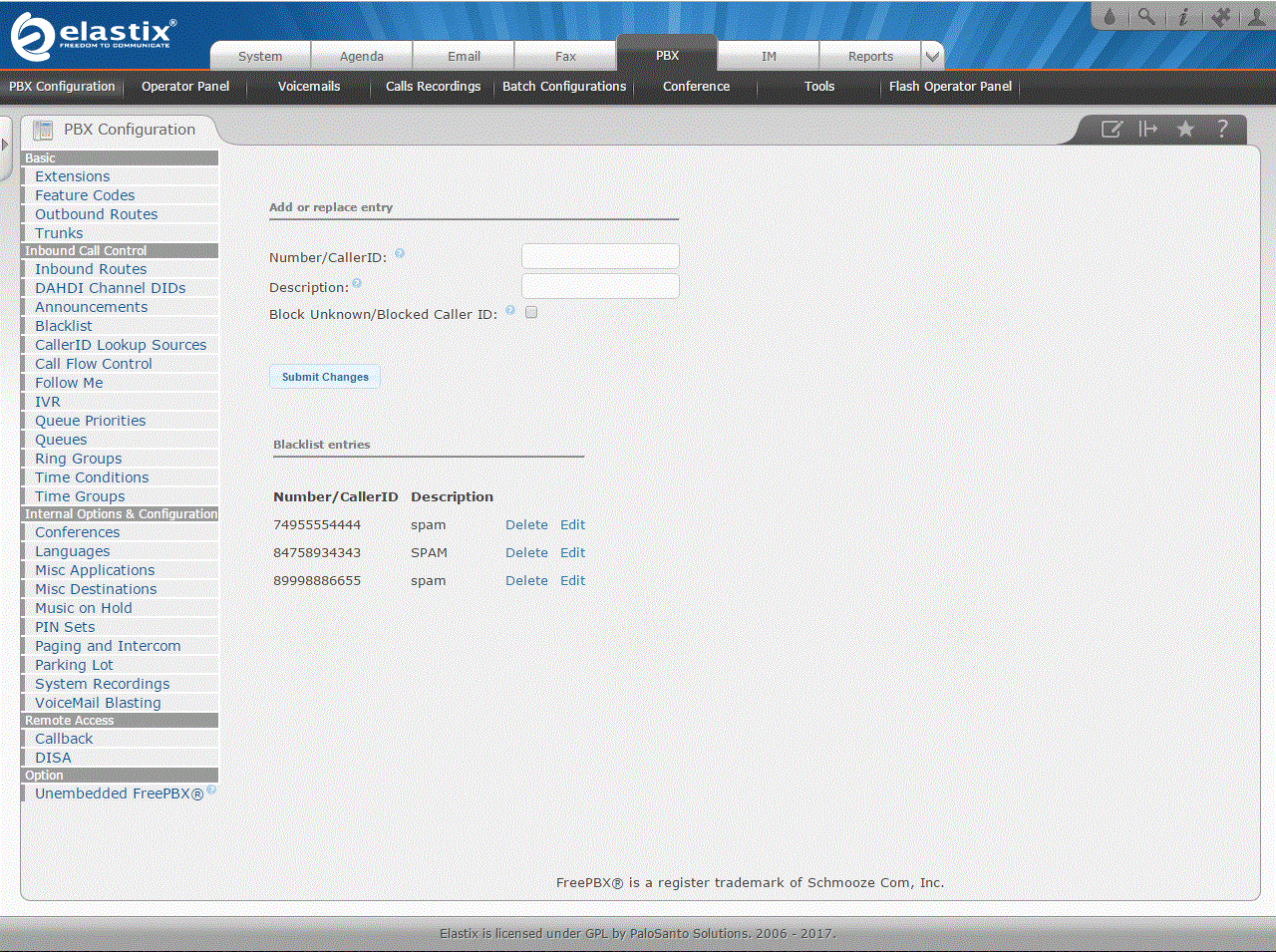The width and height of the screenshot is (1276, 952).
Task: Switch to the System tab
Action: (260, 56)
